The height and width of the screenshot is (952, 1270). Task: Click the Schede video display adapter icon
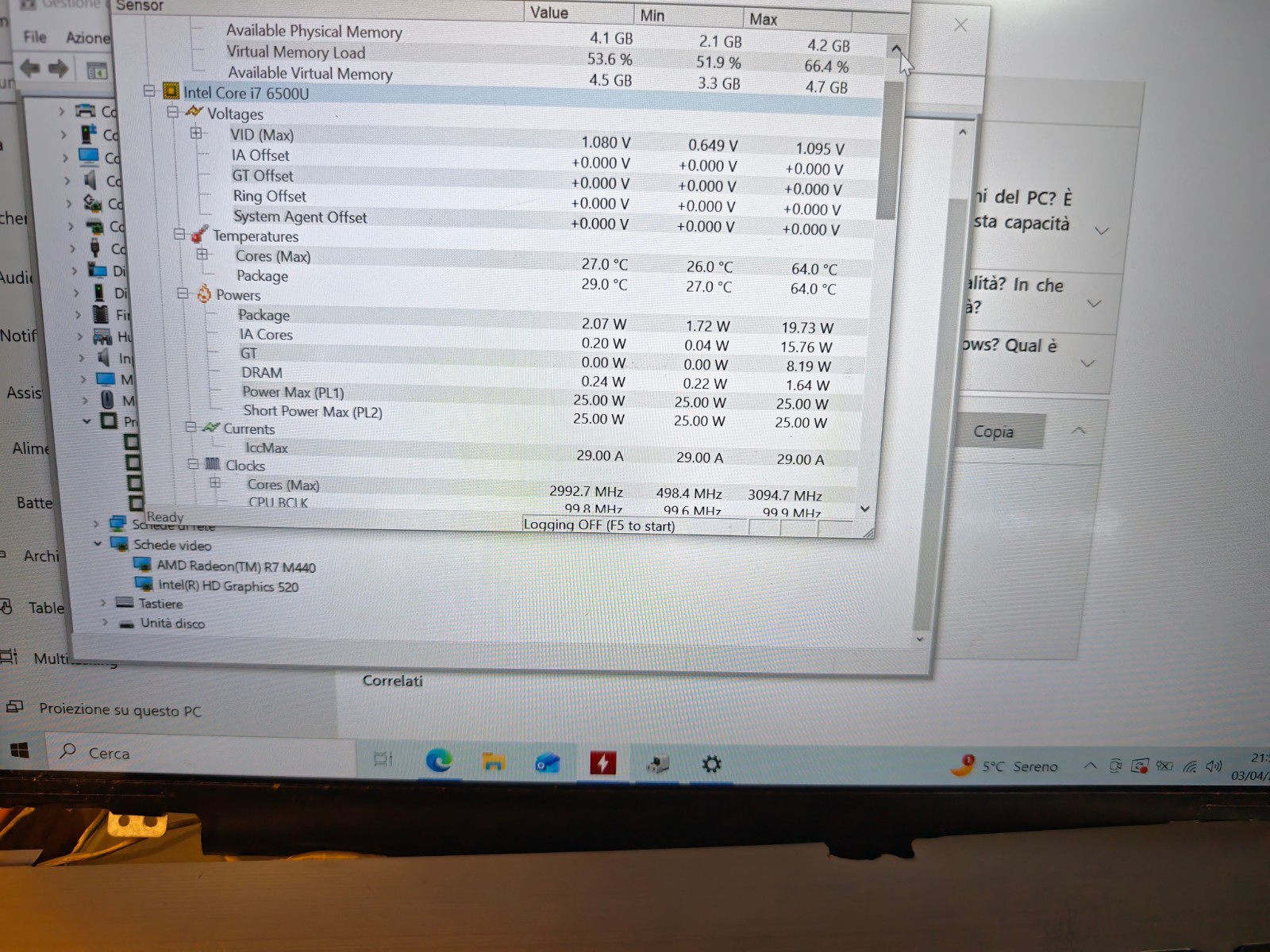coord(120,544)
